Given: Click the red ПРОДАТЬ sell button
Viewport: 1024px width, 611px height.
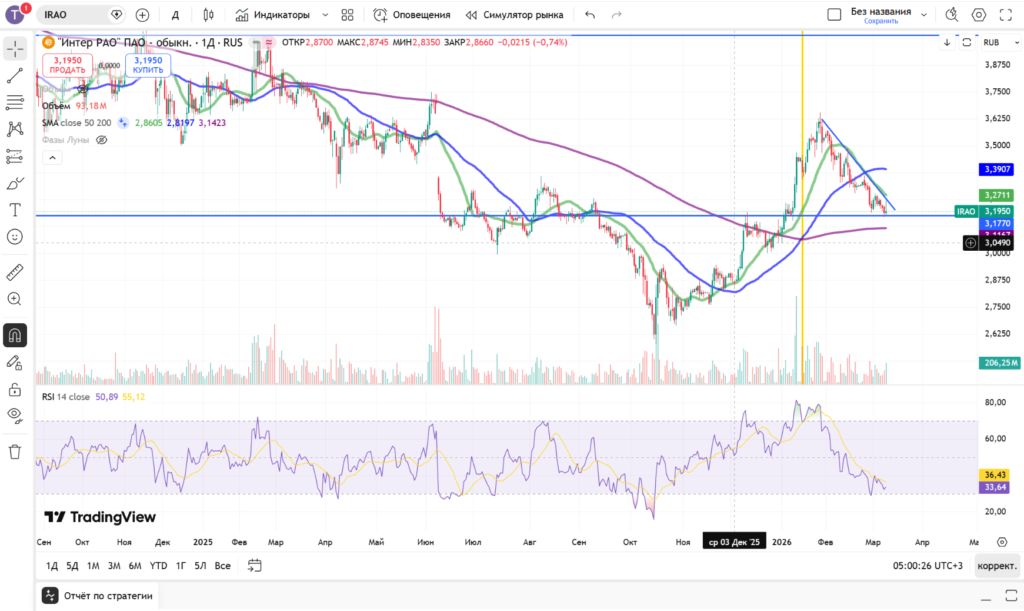Looking at the screenshot, I should 67,65.
